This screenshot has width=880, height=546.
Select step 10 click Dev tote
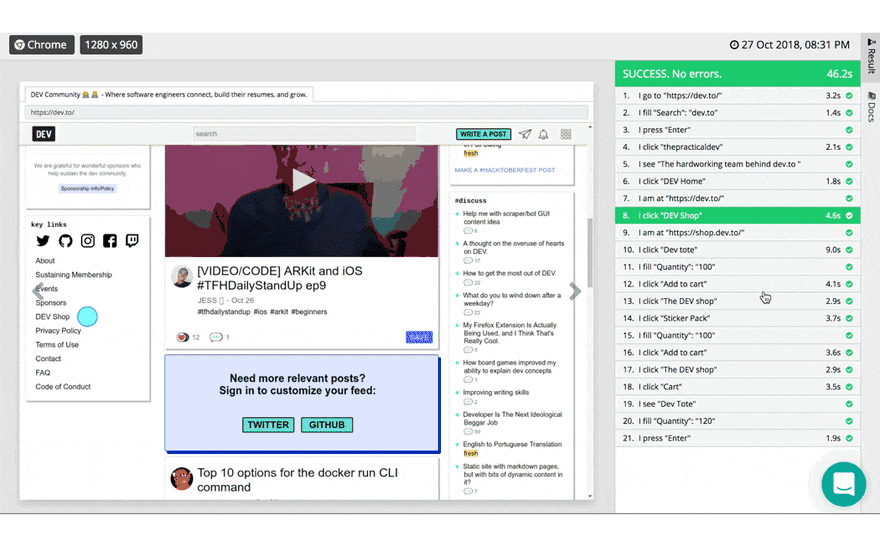(x=737, y=250)
